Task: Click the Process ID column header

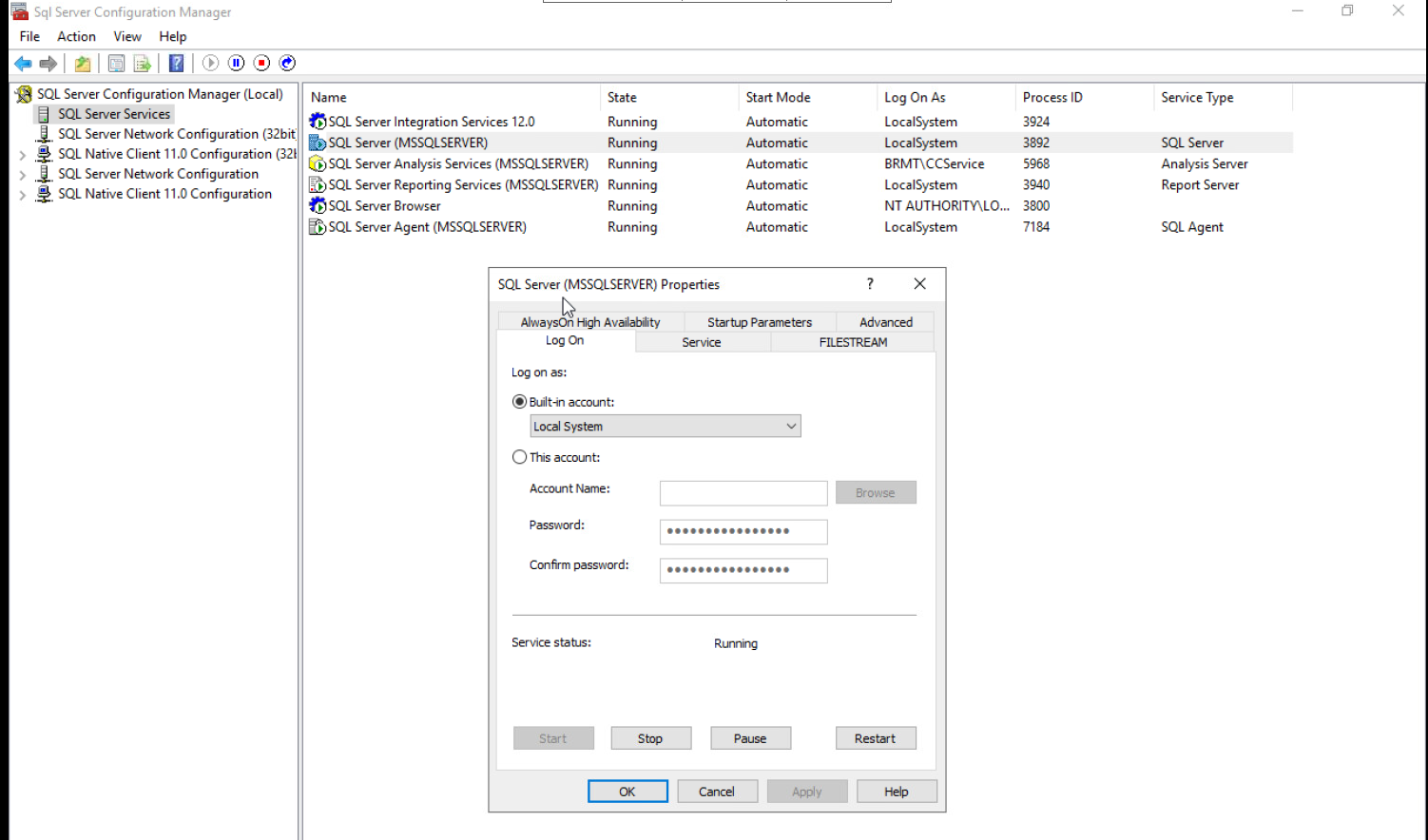Action: [x=1085, y=97]
